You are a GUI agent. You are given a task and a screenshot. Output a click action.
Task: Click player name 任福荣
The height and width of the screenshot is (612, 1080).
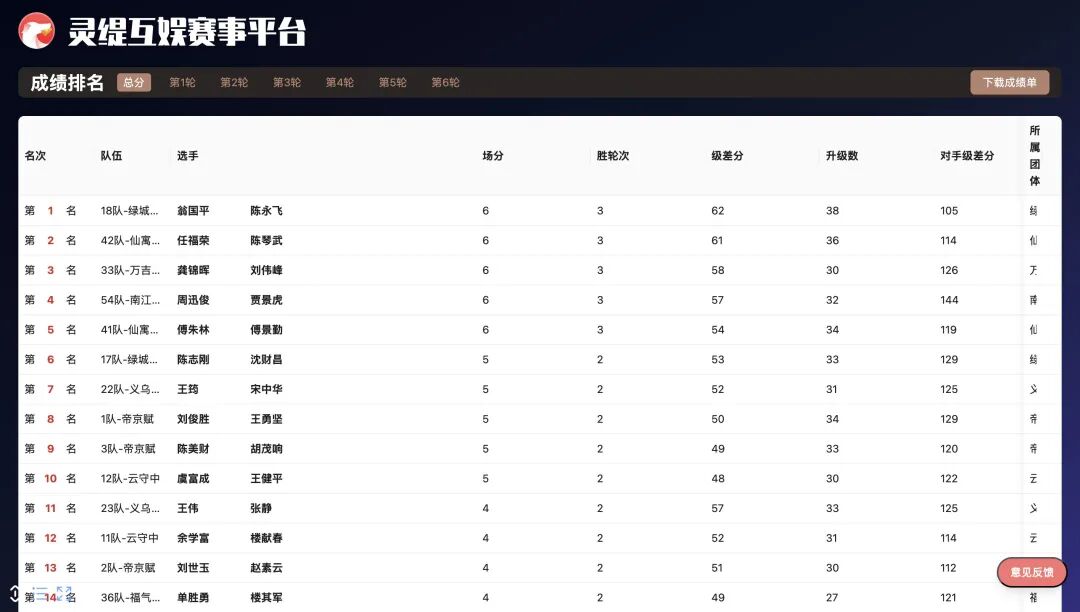(x=193, y=240)
